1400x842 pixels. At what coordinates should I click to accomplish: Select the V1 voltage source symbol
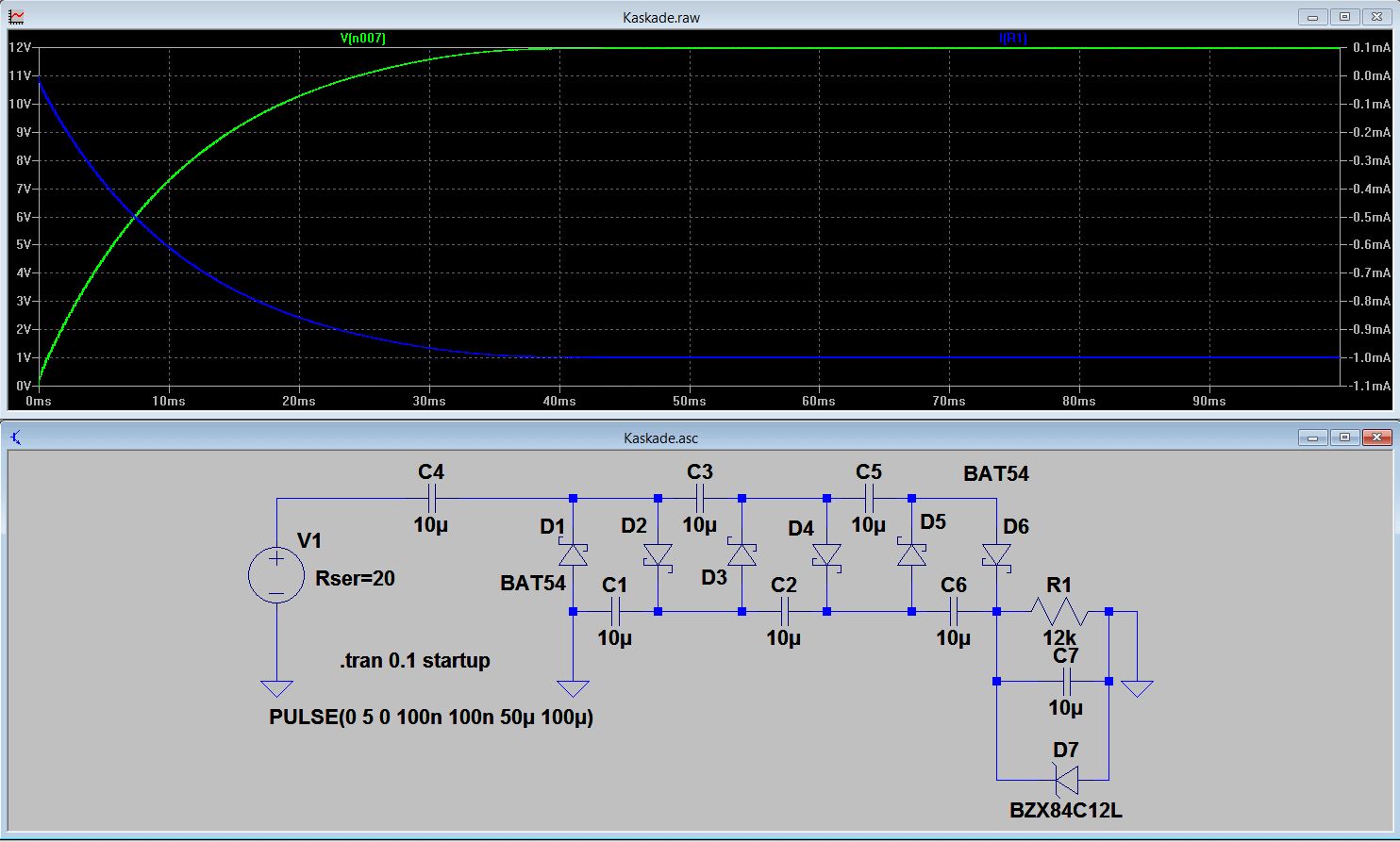(275, 575)
